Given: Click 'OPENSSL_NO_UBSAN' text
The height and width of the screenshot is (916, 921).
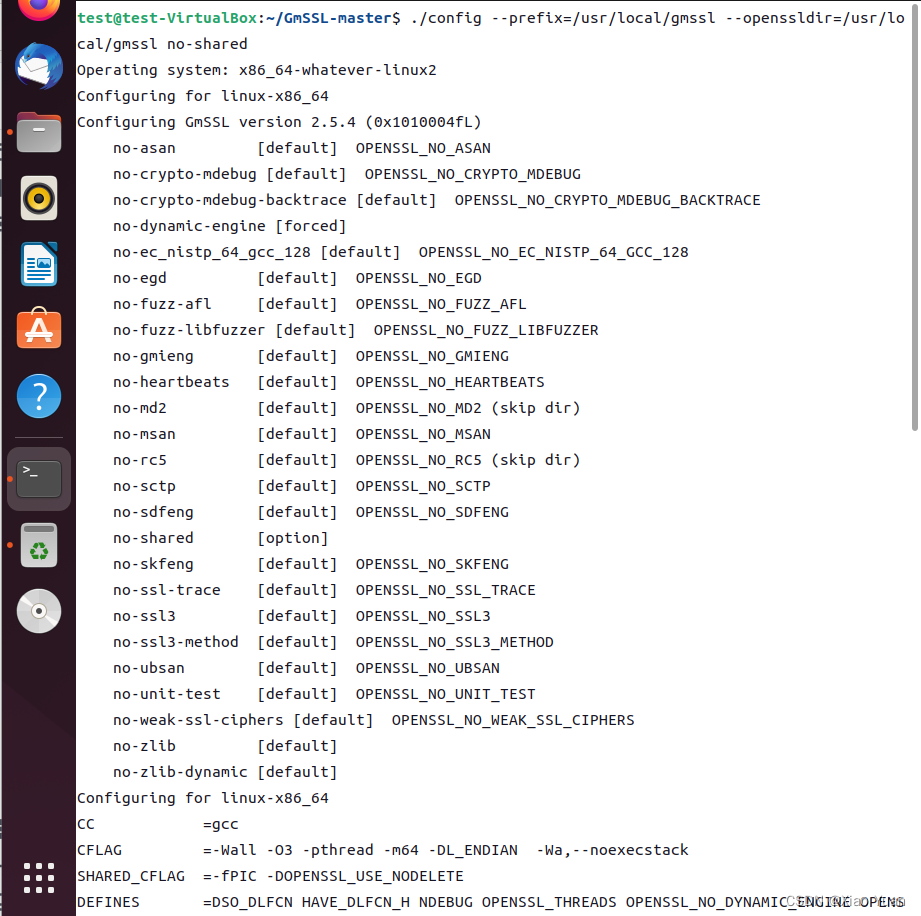Looking at the screenshot, I should [428, 668].
